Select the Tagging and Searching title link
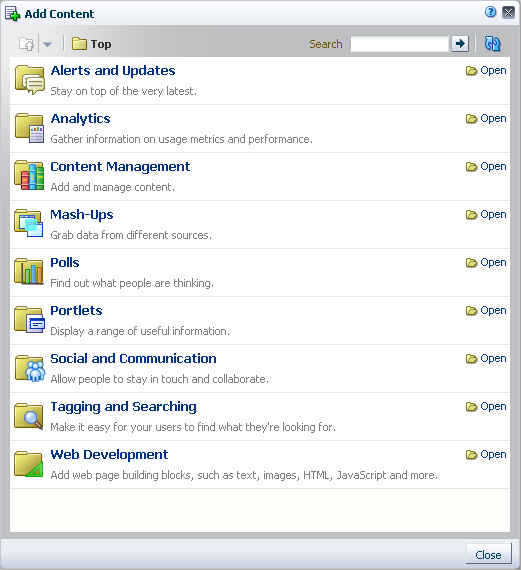This screenshot has height=570, width=521. pyautogui.click(x=123, y=406)
